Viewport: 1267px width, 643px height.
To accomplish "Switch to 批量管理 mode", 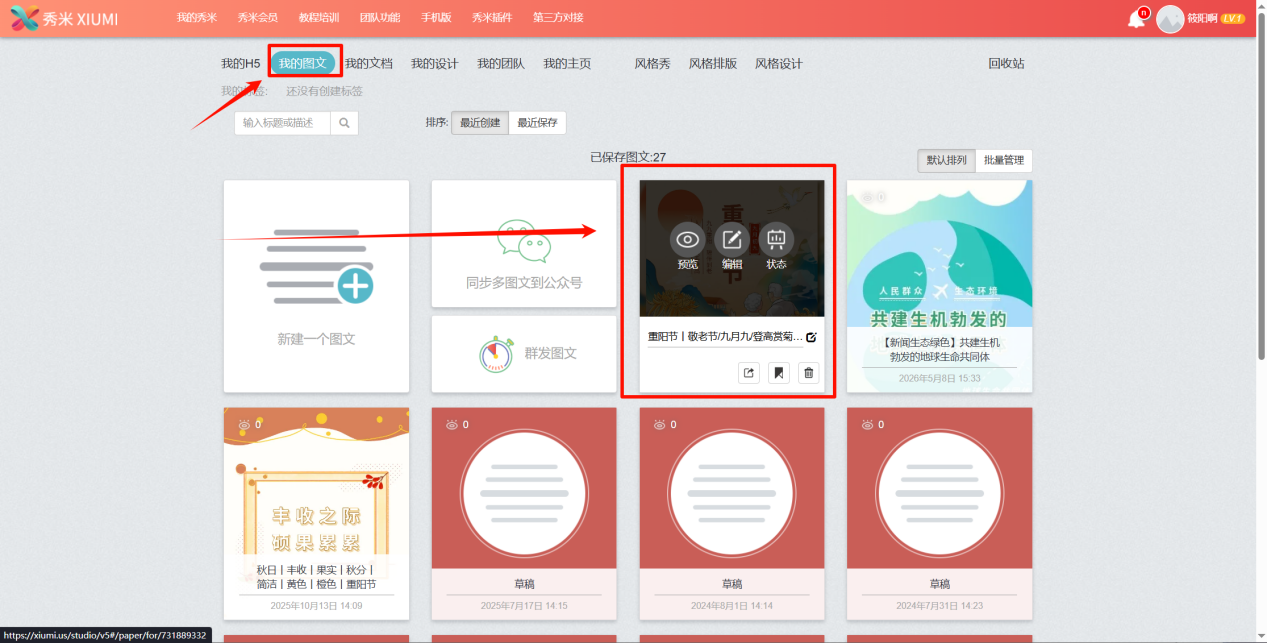I will pyautogui.click(x=1004, y=160).
